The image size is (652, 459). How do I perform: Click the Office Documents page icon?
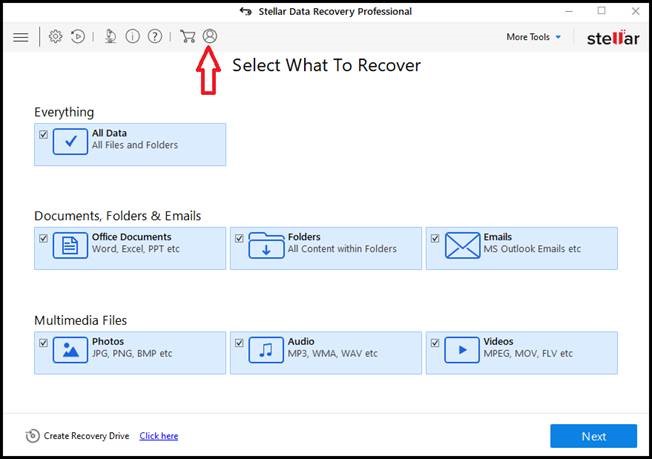[x=70, y=246]
